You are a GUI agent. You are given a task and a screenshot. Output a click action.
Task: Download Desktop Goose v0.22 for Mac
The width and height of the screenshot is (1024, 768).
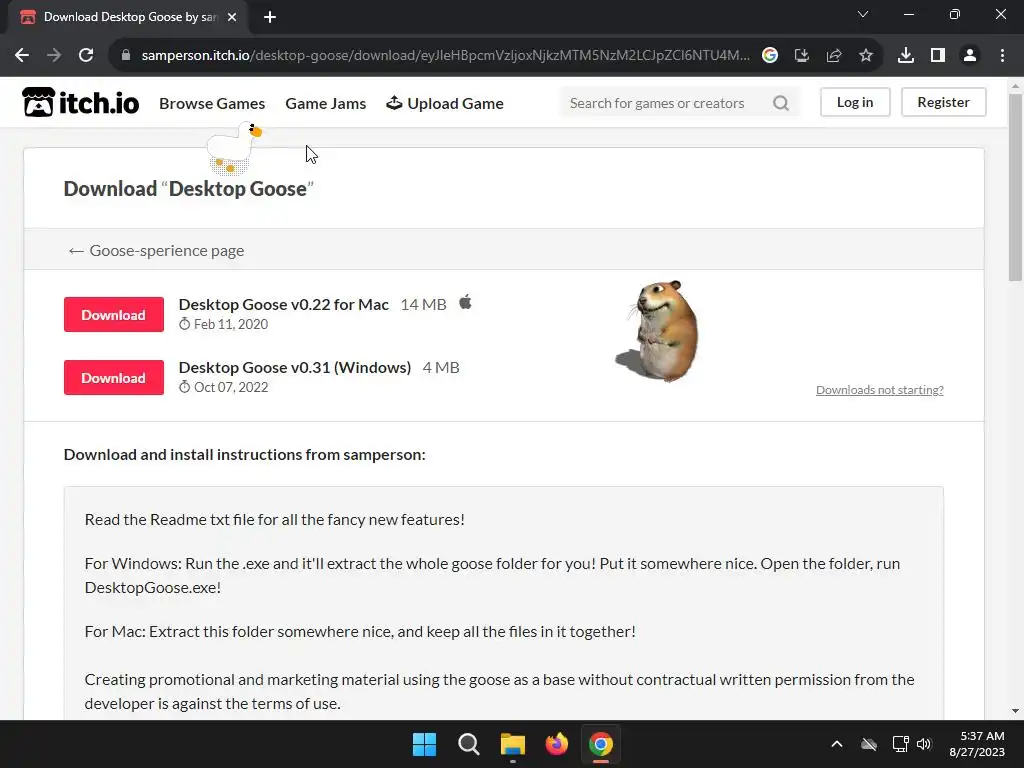coord(114,314)
